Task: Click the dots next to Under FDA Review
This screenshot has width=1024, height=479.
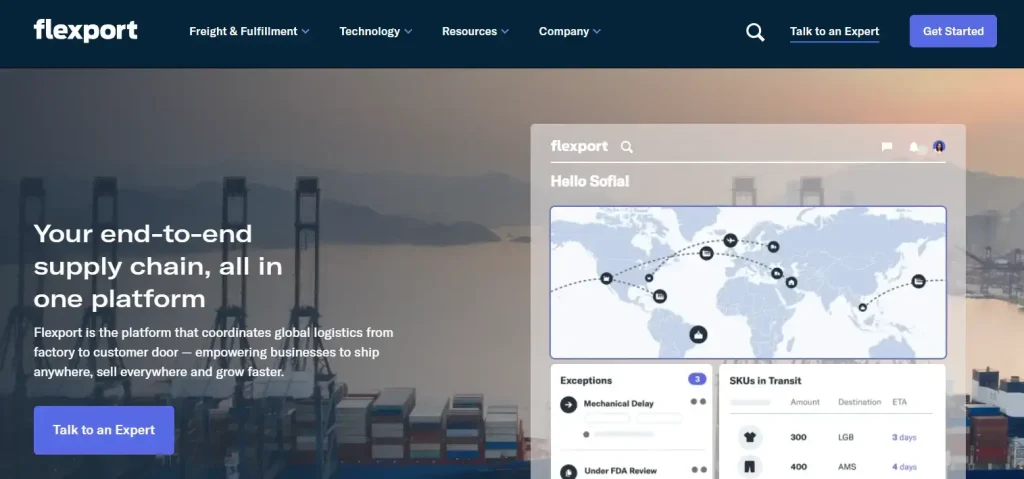Action: click(x=698, y=470)
